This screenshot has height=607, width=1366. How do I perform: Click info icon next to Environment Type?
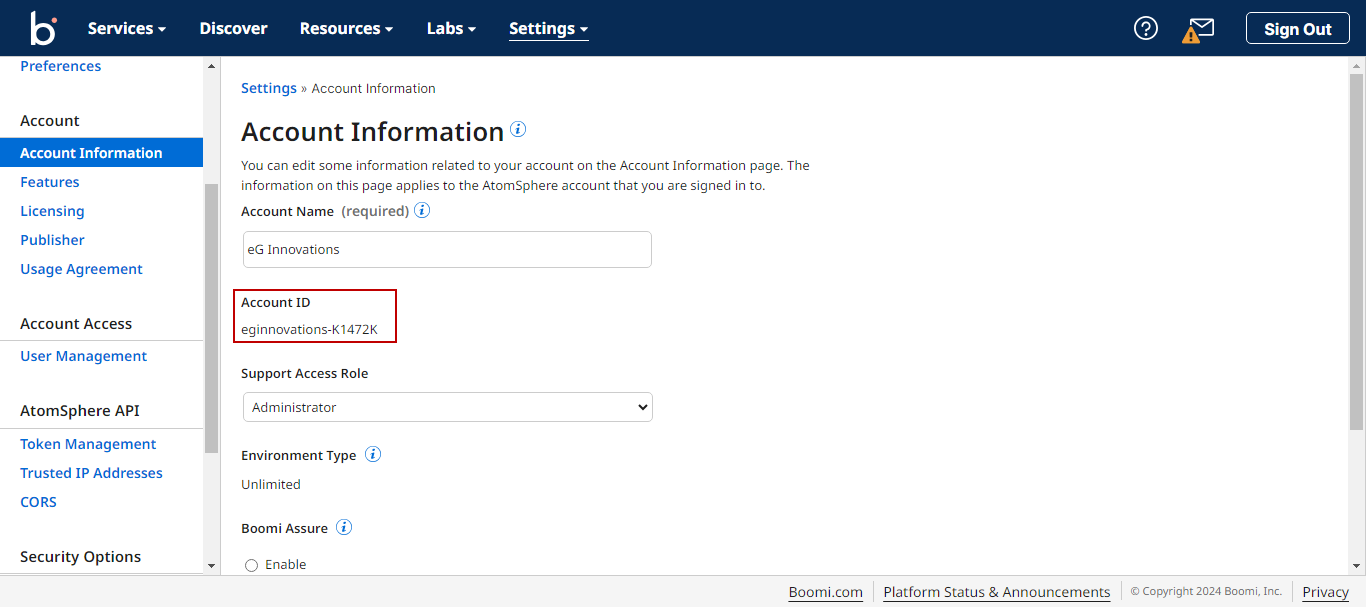click(373, 454)
